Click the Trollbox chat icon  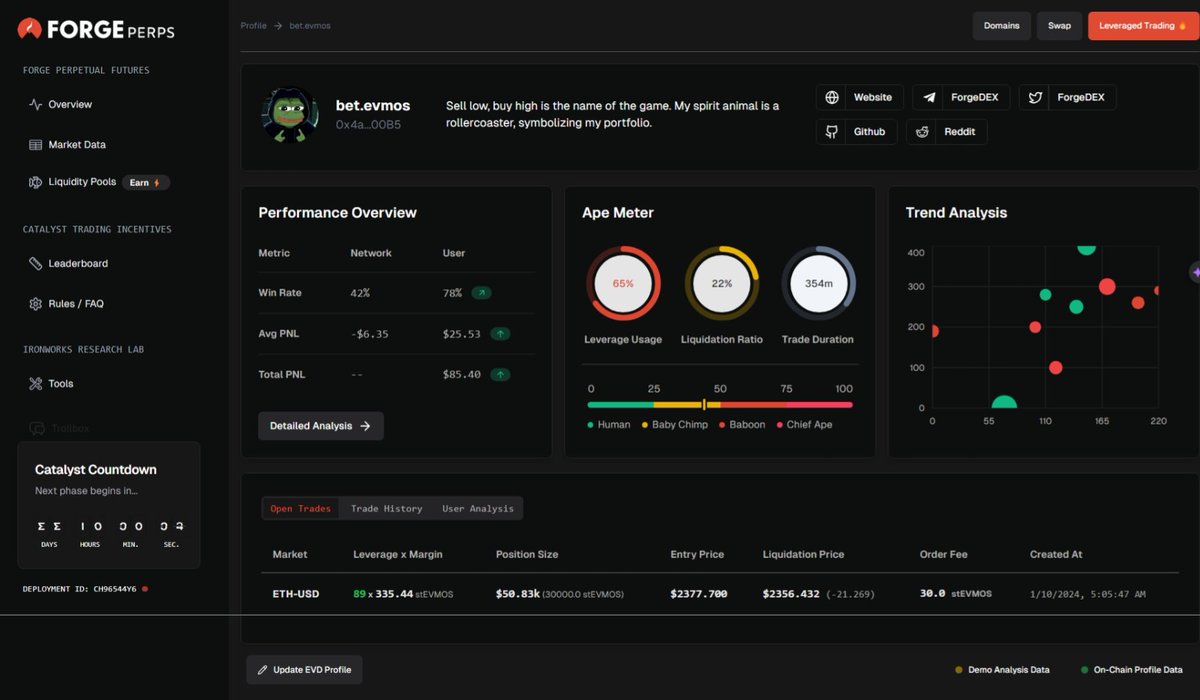point(36,428)
